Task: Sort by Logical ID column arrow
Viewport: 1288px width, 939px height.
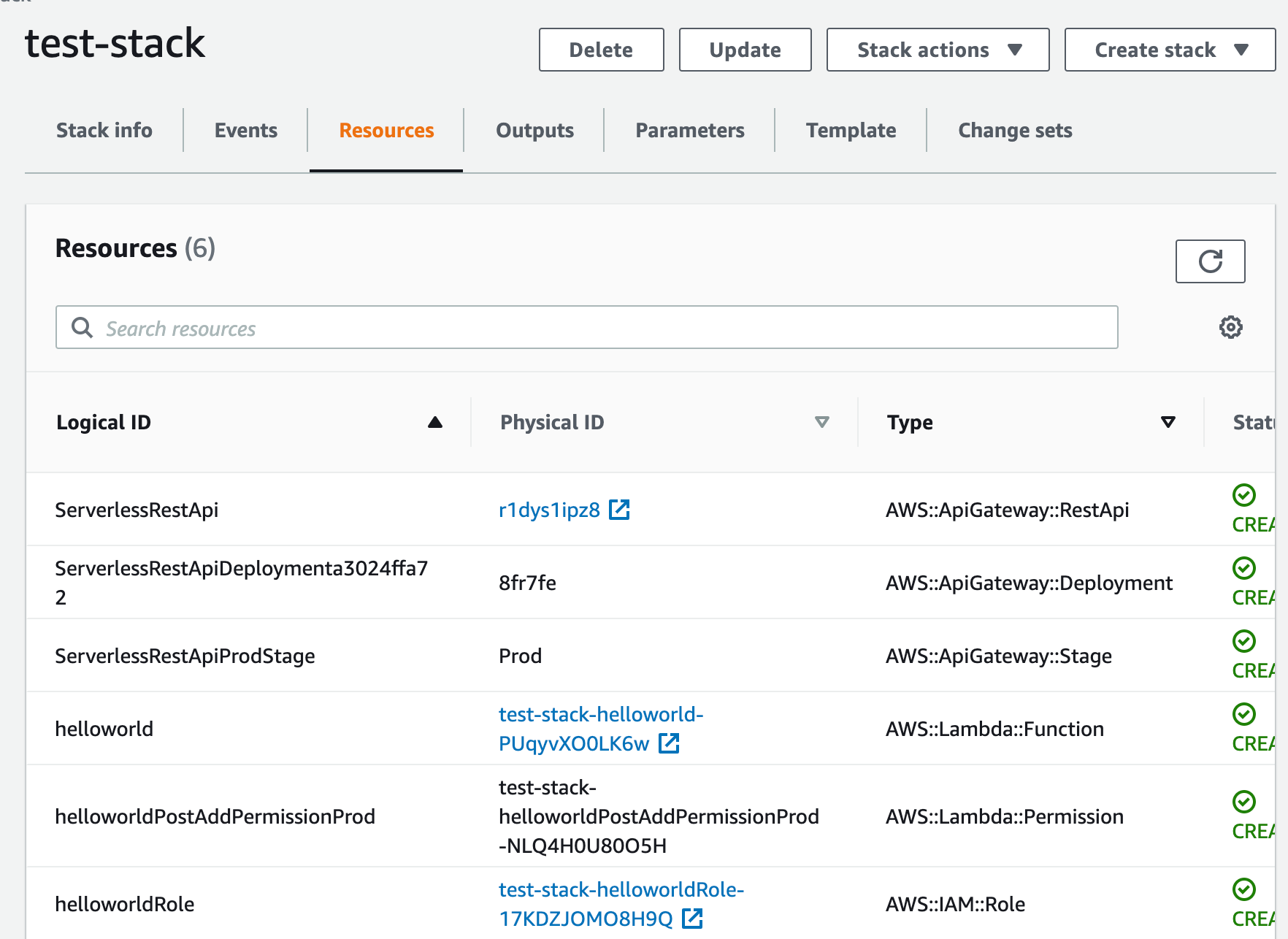Action: pos(435,422)
